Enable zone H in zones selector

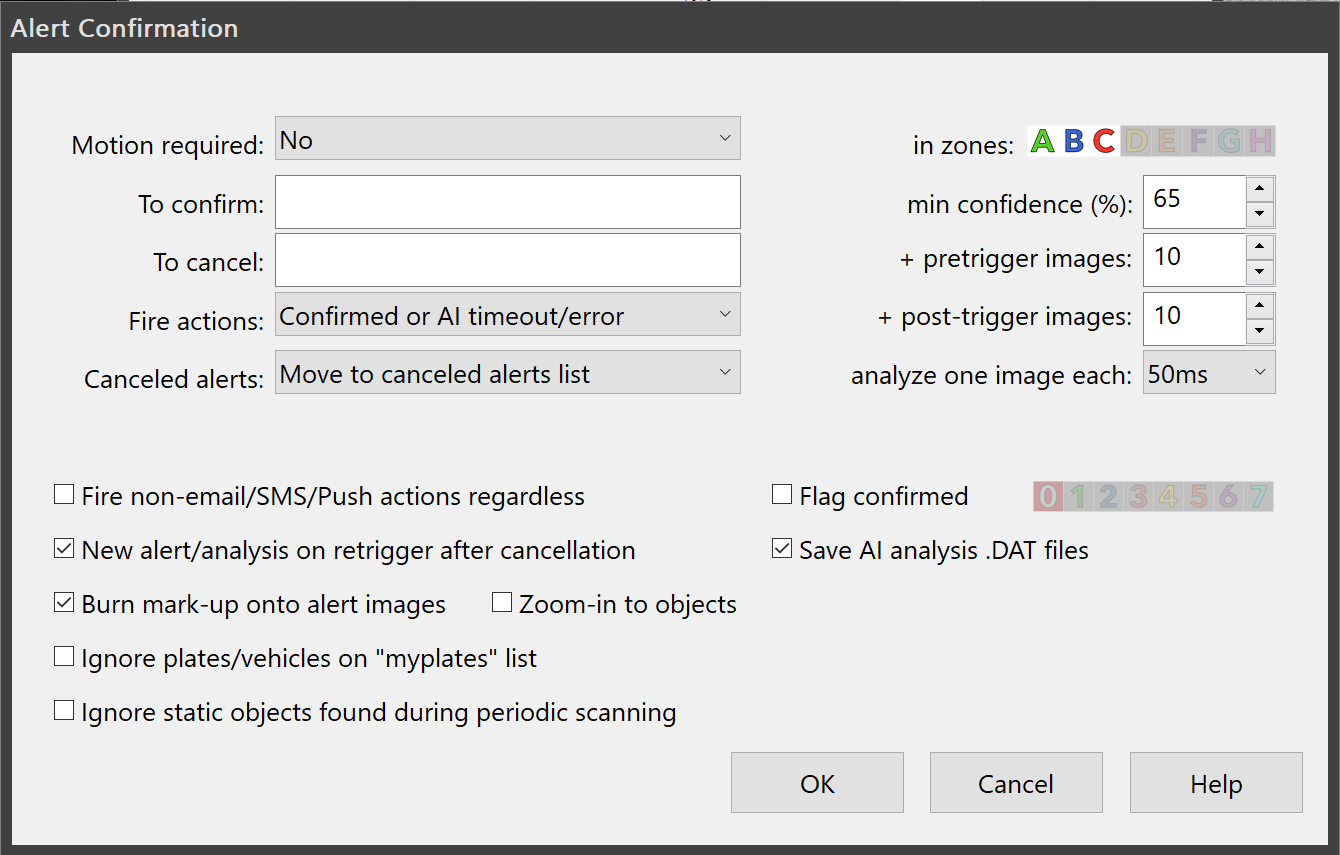tap(1260, 142)
